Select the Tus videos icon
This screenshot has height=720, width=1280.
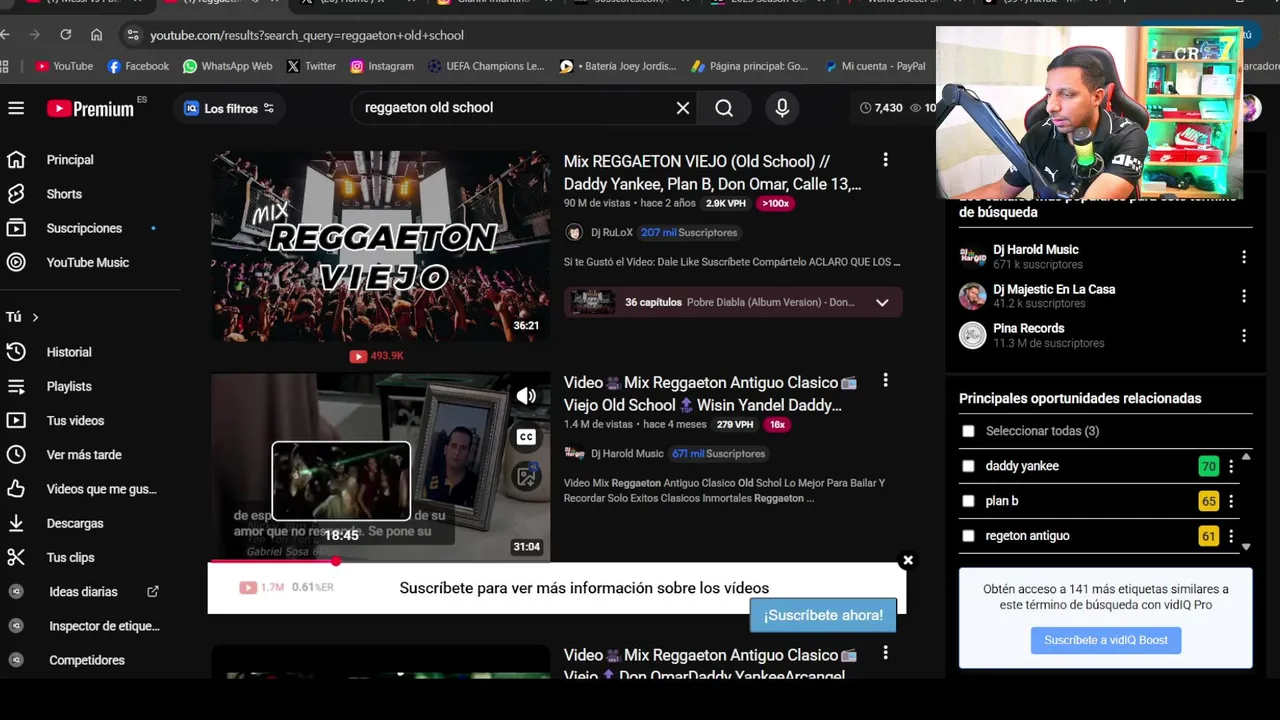point(16,420)
